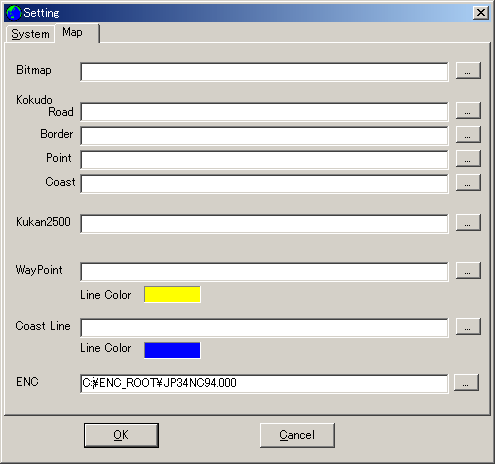Browse for Kokudo Point file

(468, 158)
